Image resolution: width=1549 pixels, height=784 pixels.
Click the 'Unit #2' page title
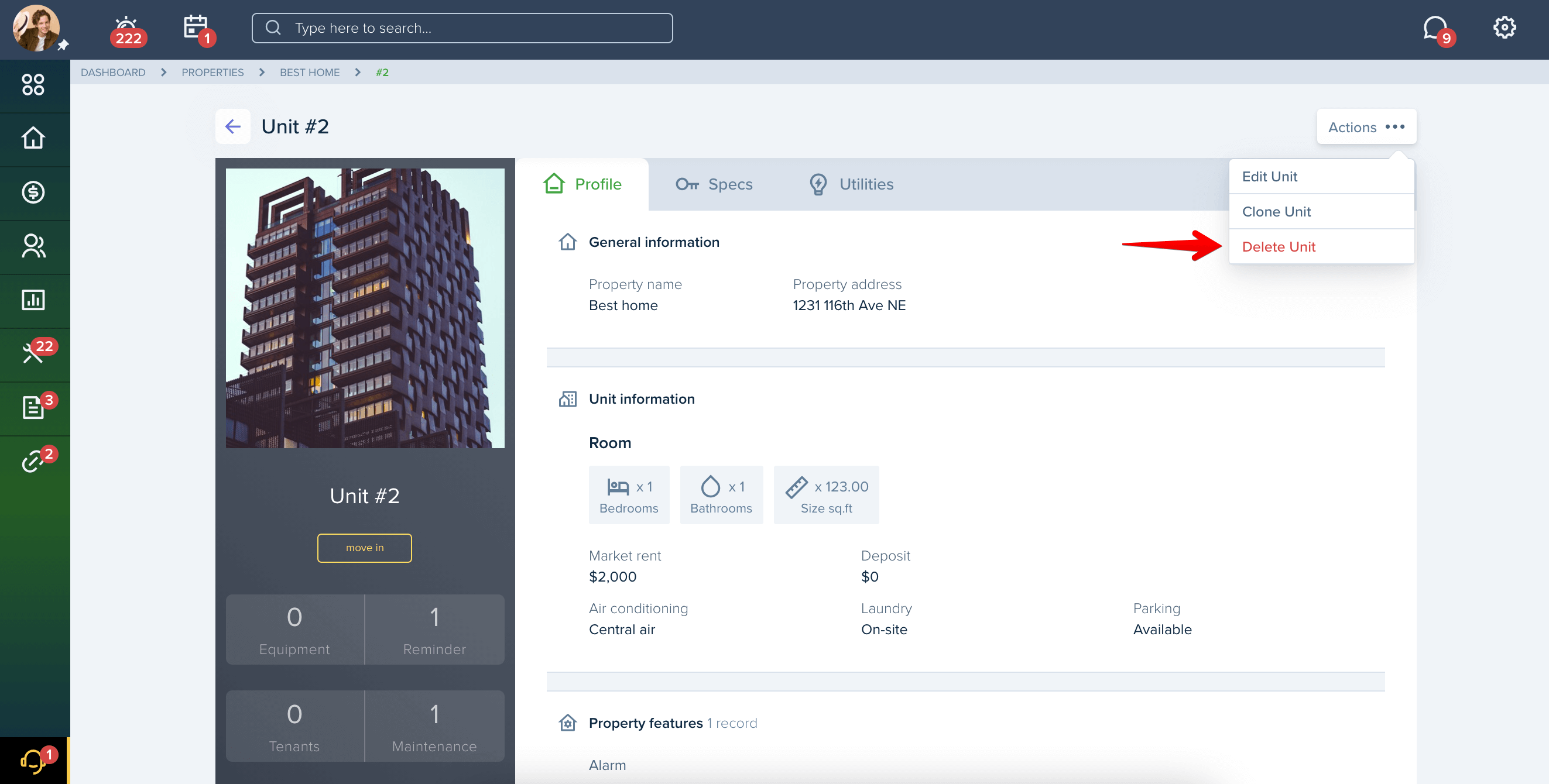pyautogui.click(x=295, y=127)
